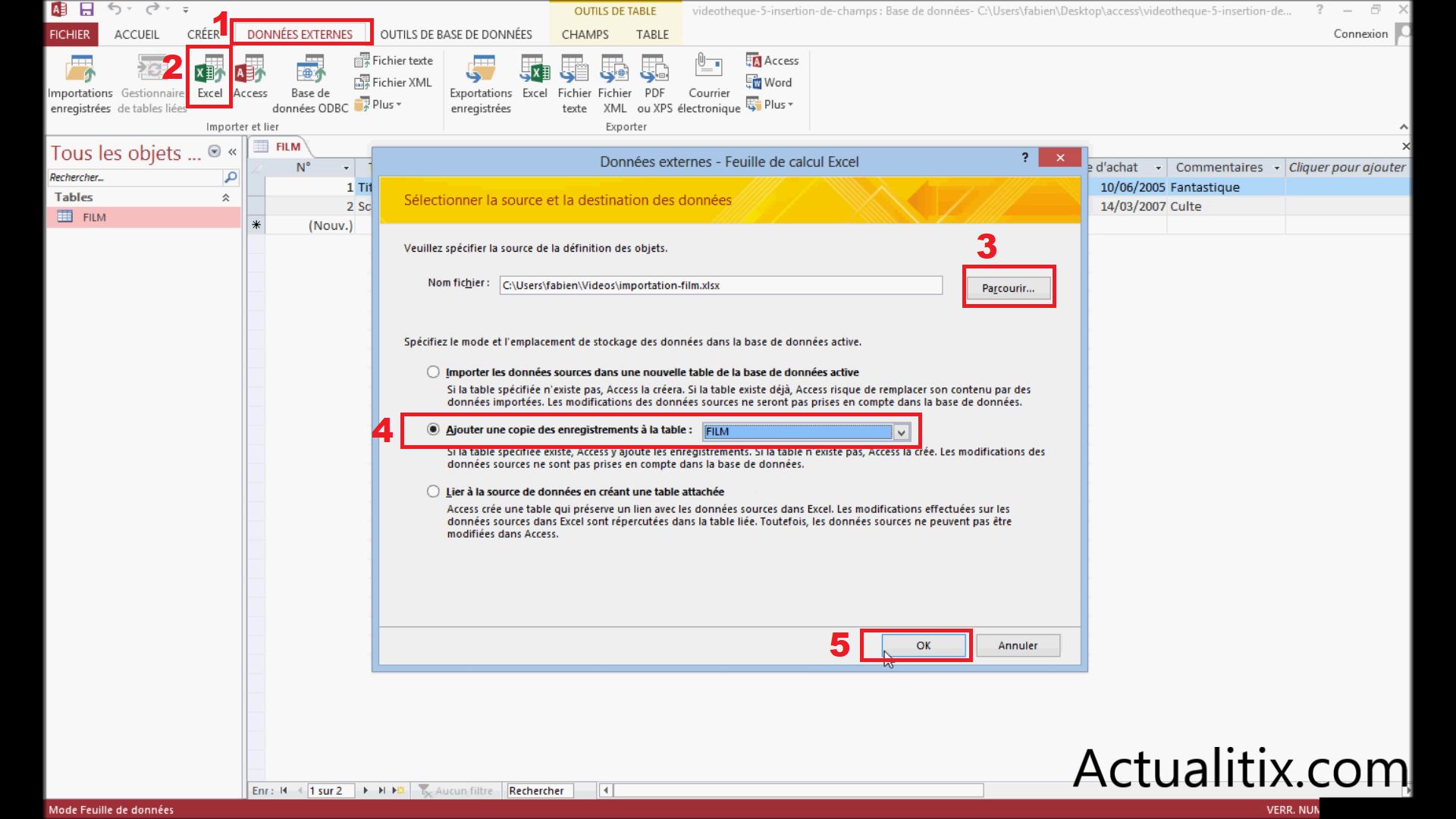Open the FILM table dropdown in dialog
Screen dimensions: 1456x819
coord(901,432)
